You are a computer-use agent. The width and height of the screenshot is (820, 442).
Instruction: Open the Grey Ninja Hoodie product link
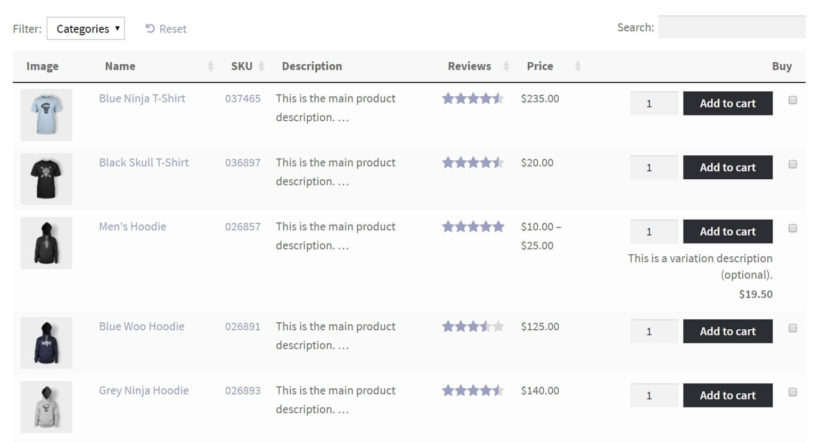point(143,391)
